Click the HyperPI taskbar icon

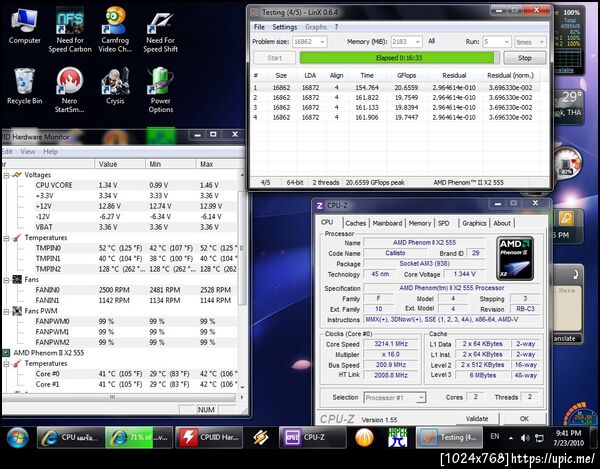pos(398,437)
